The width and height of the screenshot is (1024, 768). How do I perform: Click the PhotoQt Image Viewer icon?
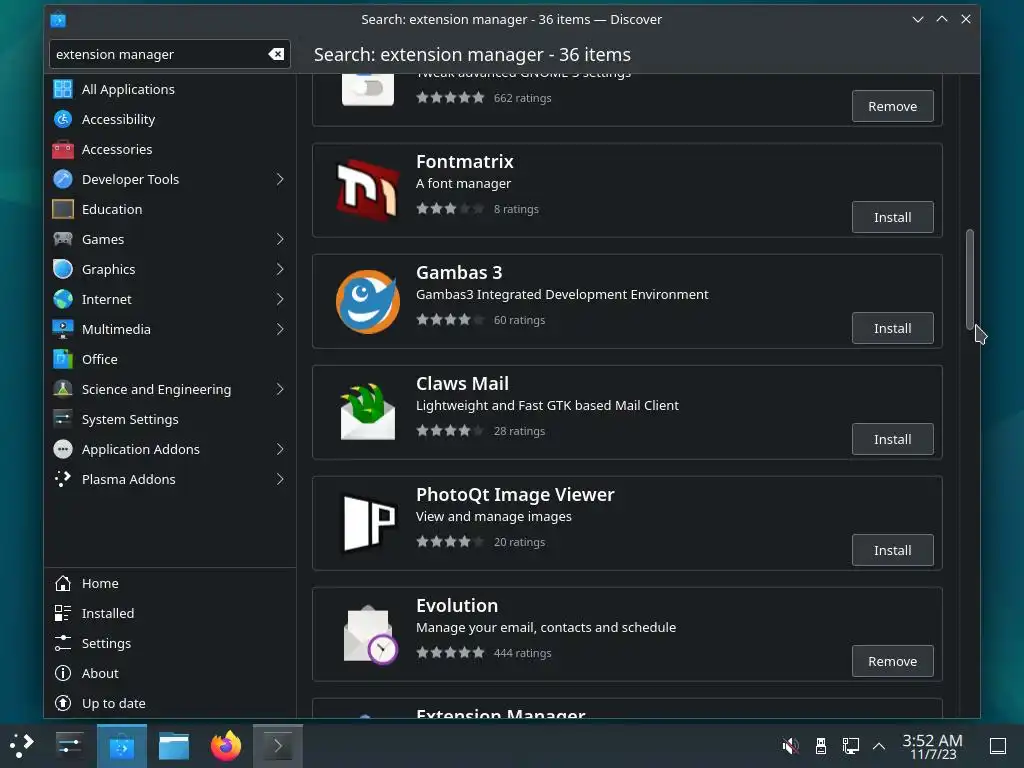click(368, 523)
